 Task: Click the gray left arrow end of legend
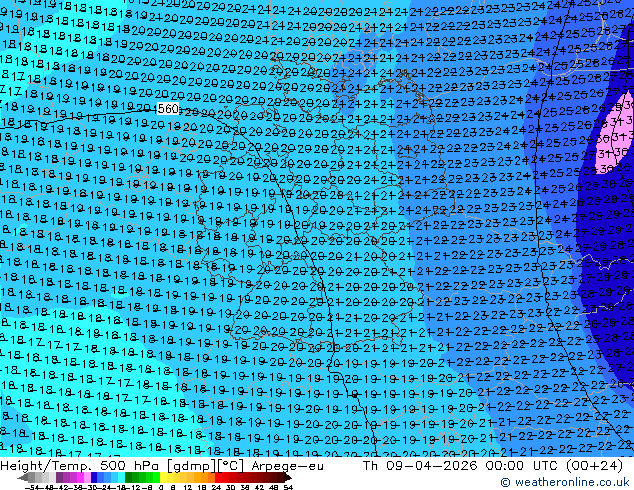pyautogui.click(x=23, y=478)
